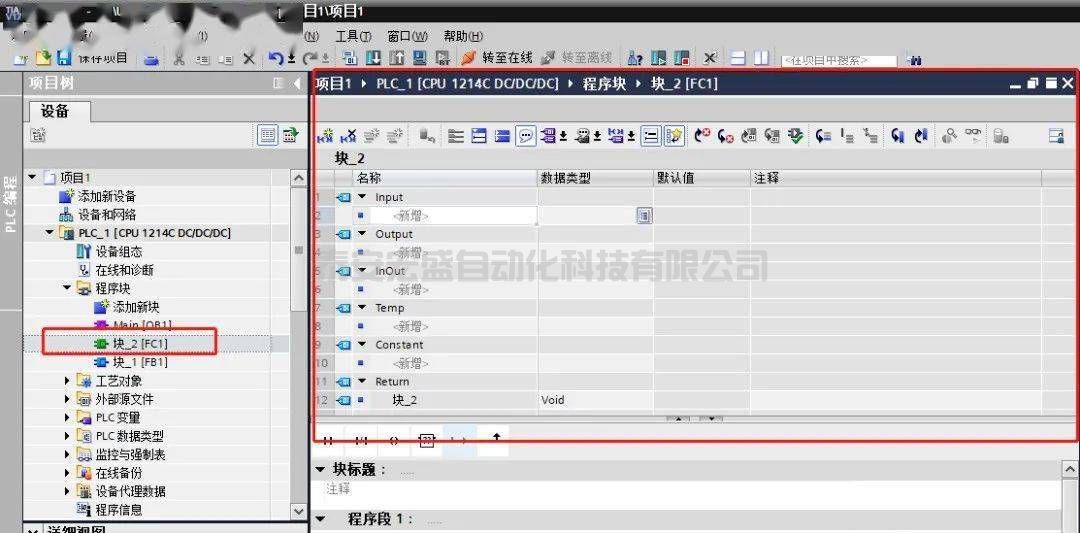1080x533 pixels.
Task: Click the project tree scrollbar down arrow
Action: (x=298, y=511)
